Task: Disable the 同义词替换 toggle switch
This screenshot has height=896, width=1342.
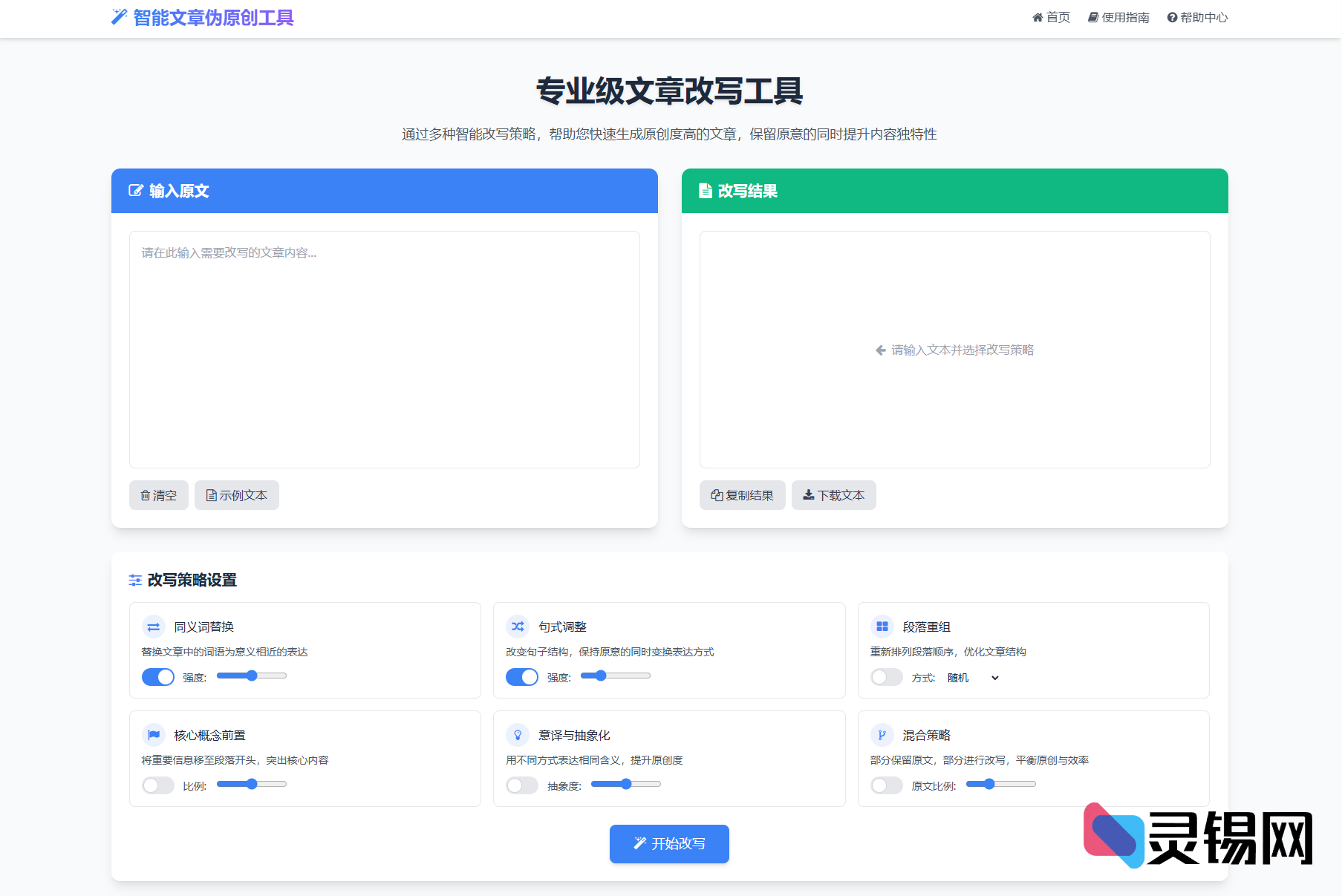Action: coord(158,677)
